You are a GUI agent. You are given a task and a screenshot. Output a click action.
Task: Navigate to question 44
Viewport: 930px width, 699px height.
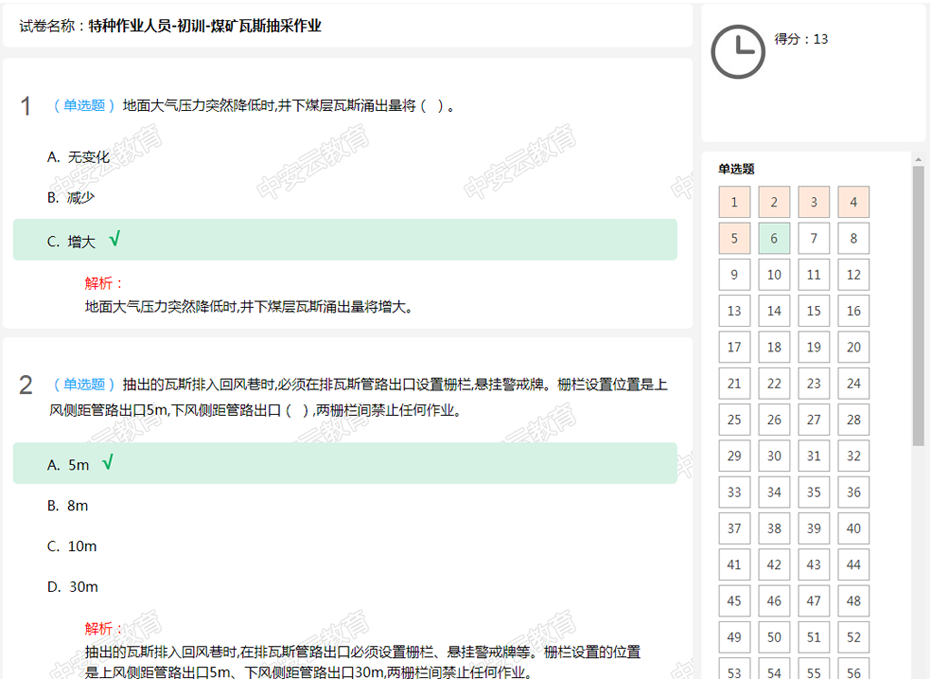tap(853, 564)
